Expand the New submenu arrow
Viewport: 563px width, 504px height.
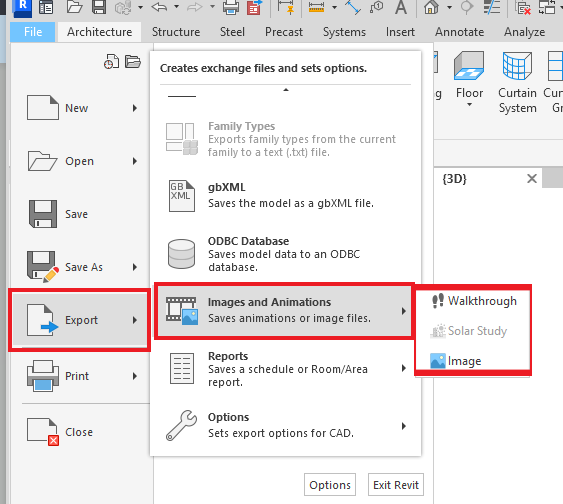(135, 108)
